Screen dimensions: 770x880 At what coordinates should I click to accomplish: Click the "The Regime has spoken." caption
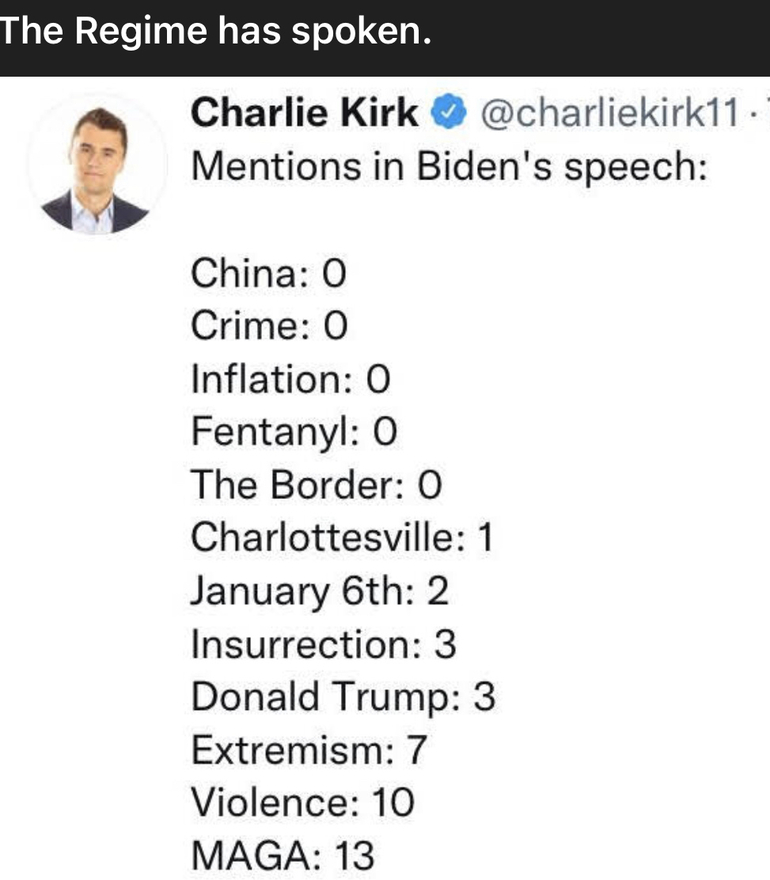[x=216, y=33]
